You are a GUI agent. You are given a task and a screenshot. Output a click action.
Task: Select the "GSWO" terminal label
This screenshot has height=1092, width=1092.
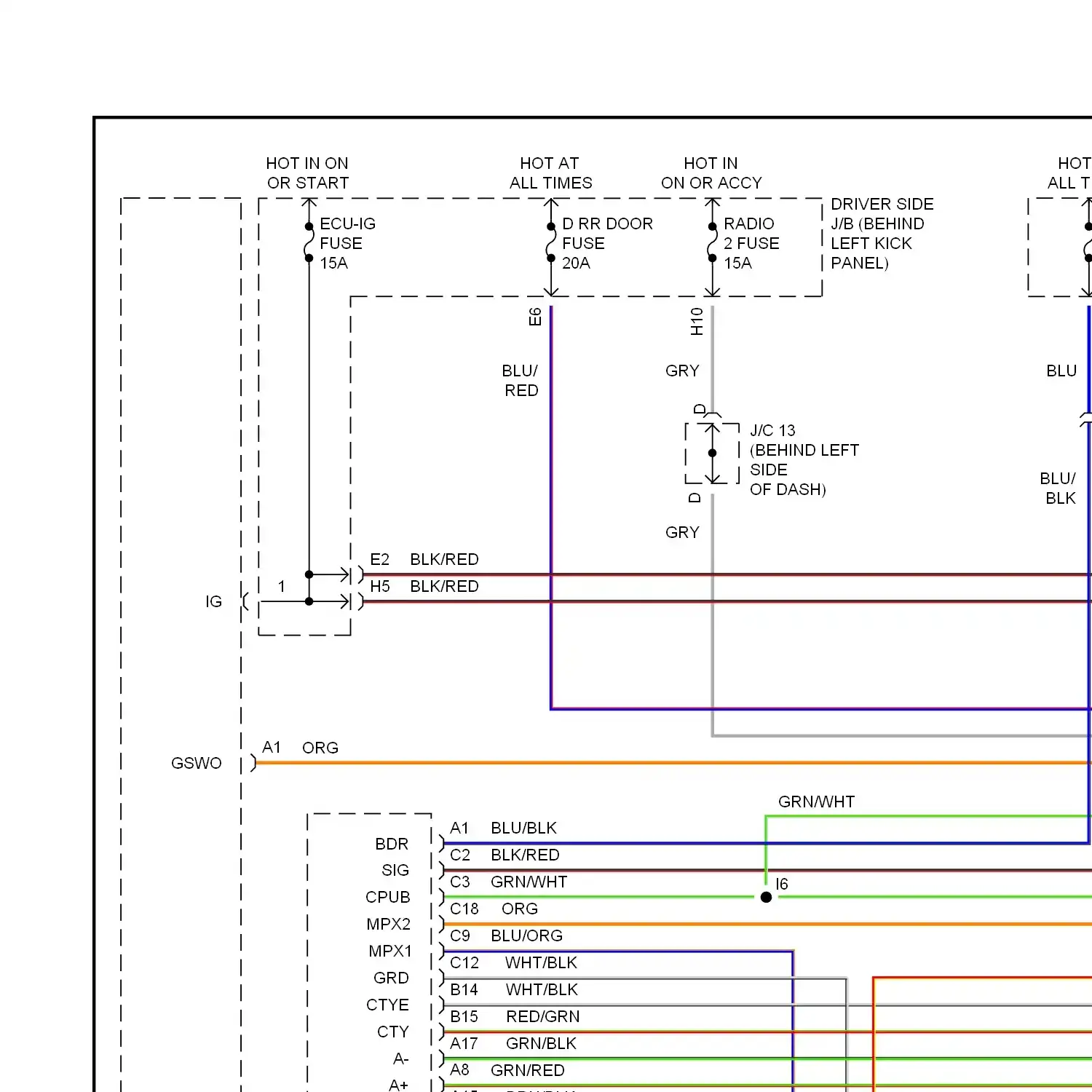[196, 764]
